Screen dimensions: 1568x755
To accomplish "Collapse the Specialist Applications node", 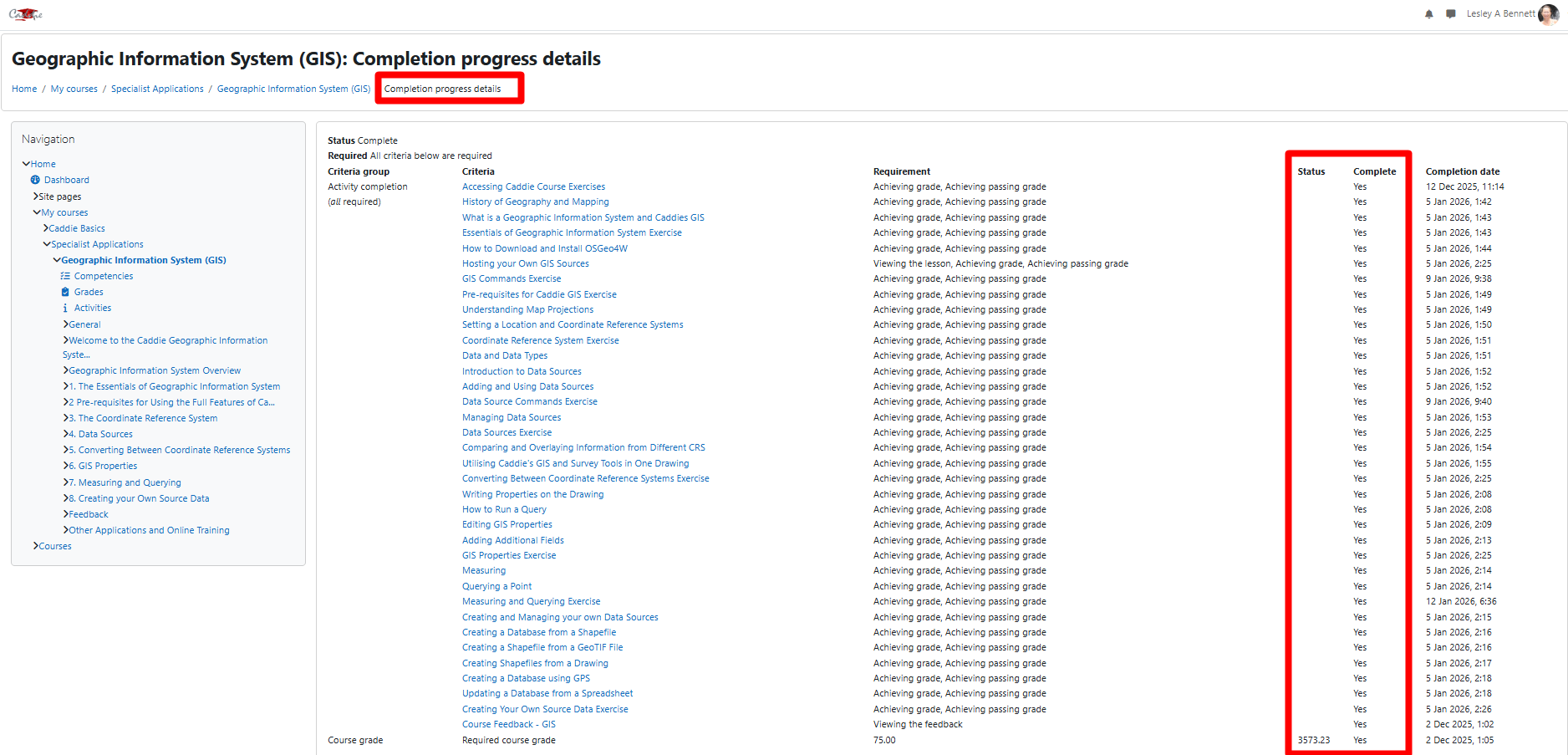I will click(x=47, y=244).
